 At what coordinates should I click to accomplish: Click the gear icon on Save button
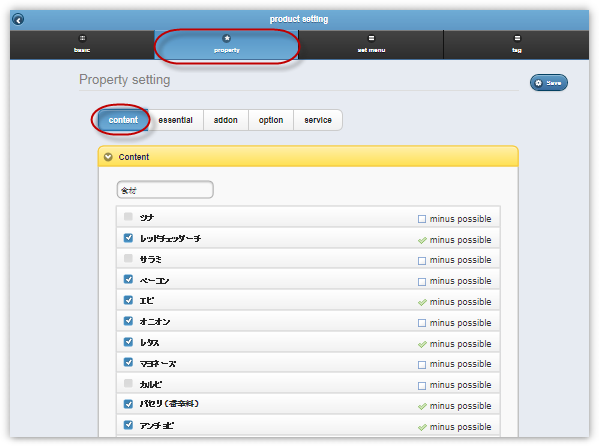point(539,83)
